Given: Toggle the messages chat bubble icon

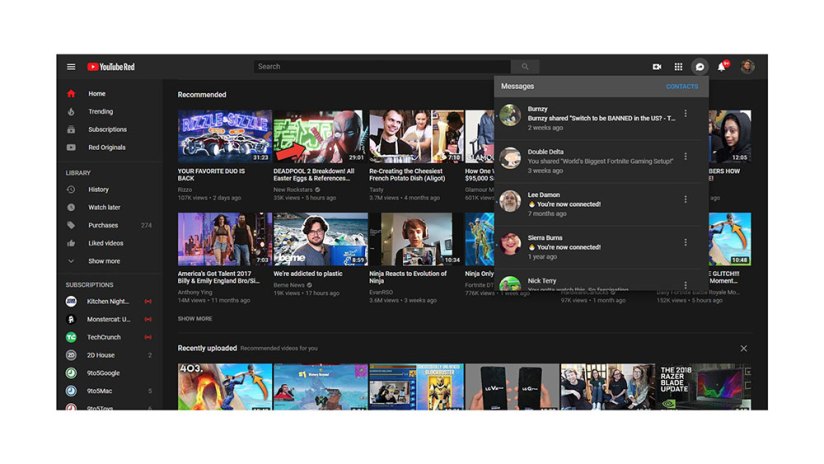Looking at the screenshot, I should 700,67.
